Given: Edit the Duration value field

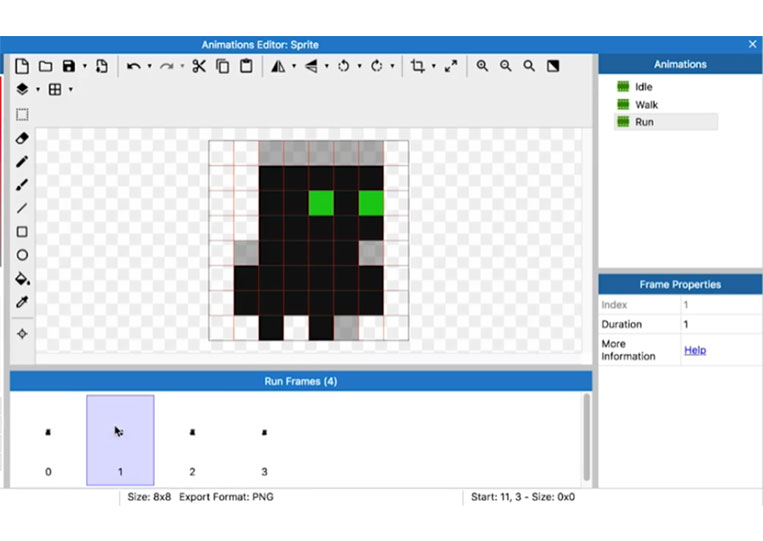Looking at the screenshot, I should point(721,324).
